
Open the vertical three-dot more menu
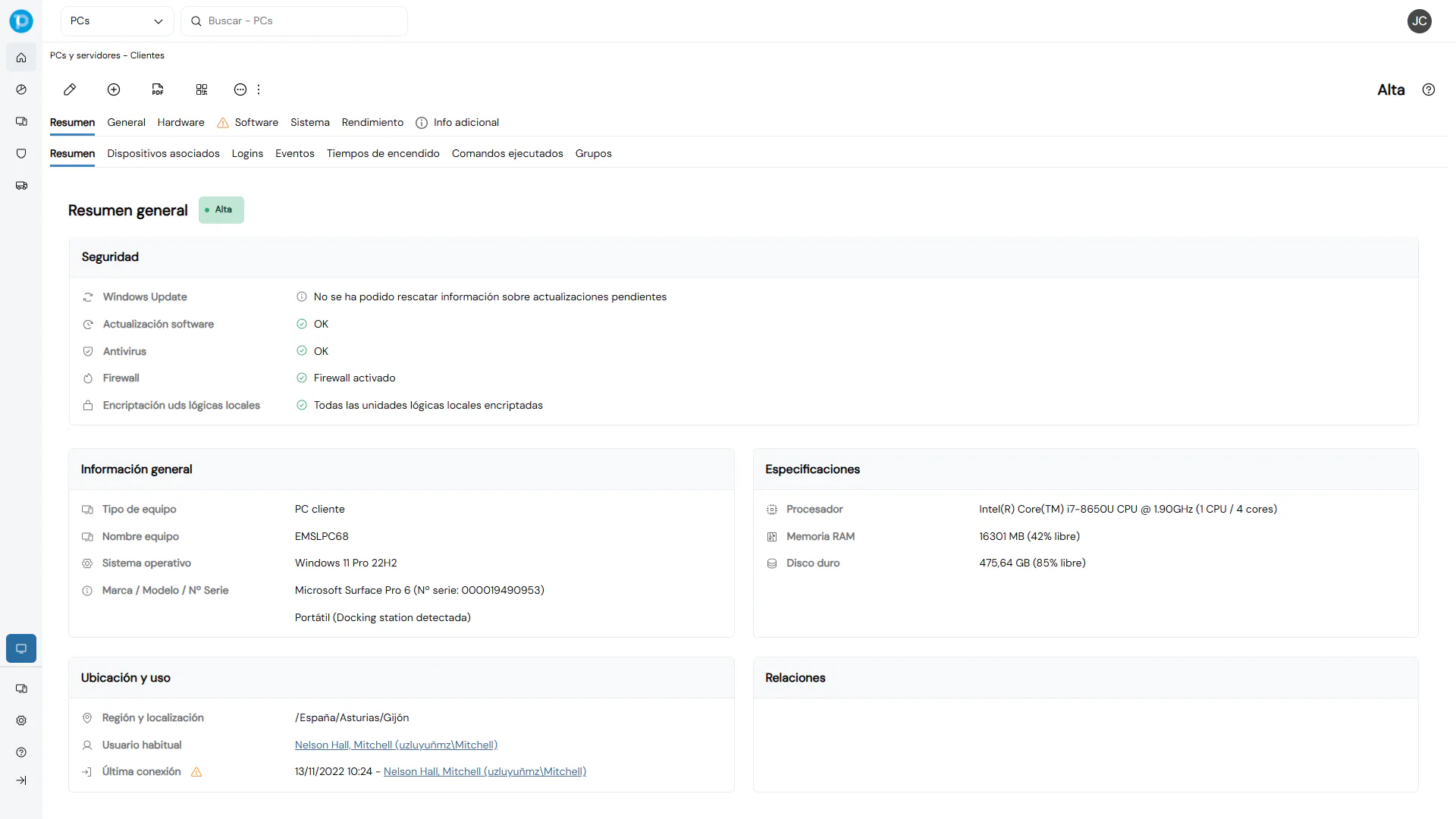(259, 89)
